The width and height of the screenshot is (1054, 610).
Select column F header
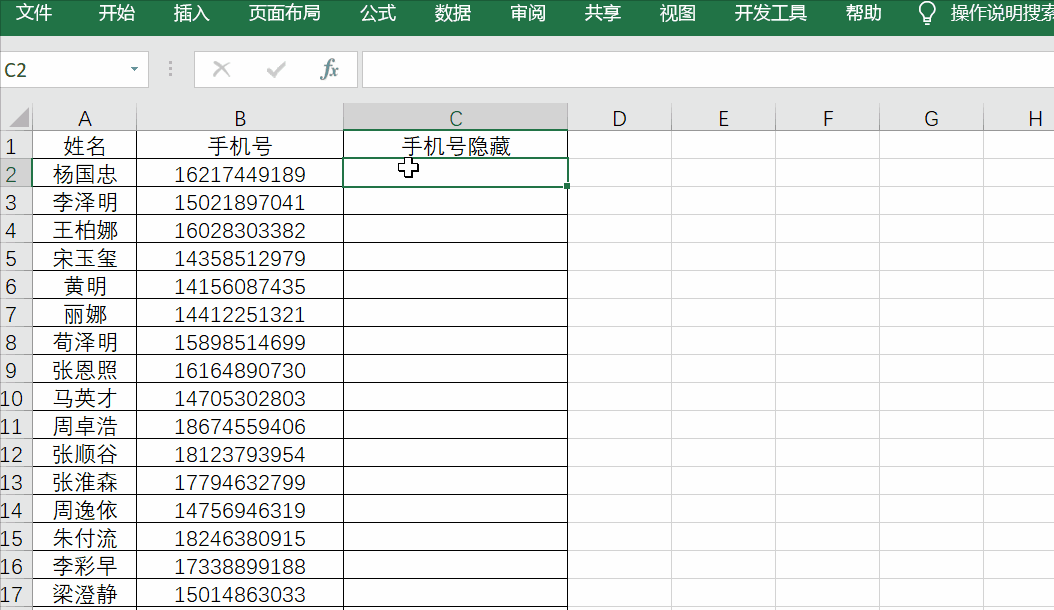827,118
